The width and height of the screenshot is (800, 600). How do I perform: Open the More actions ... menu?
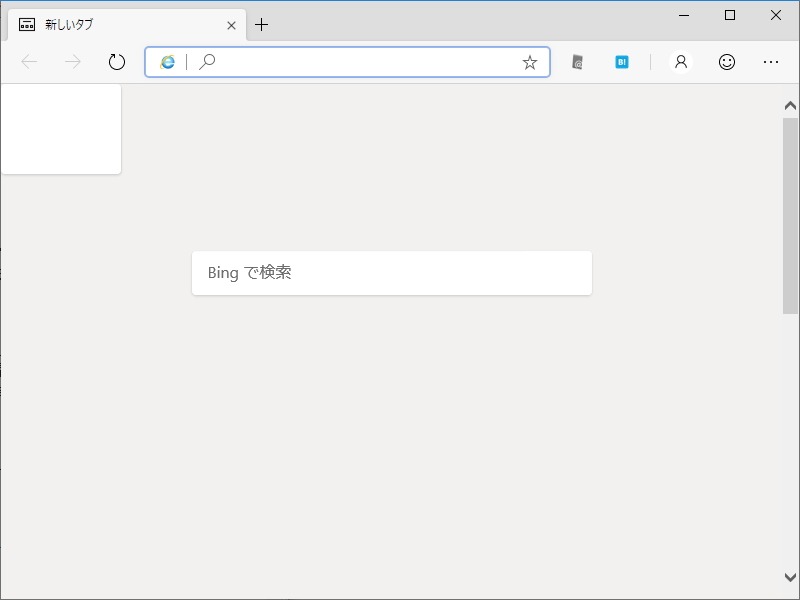771,62
